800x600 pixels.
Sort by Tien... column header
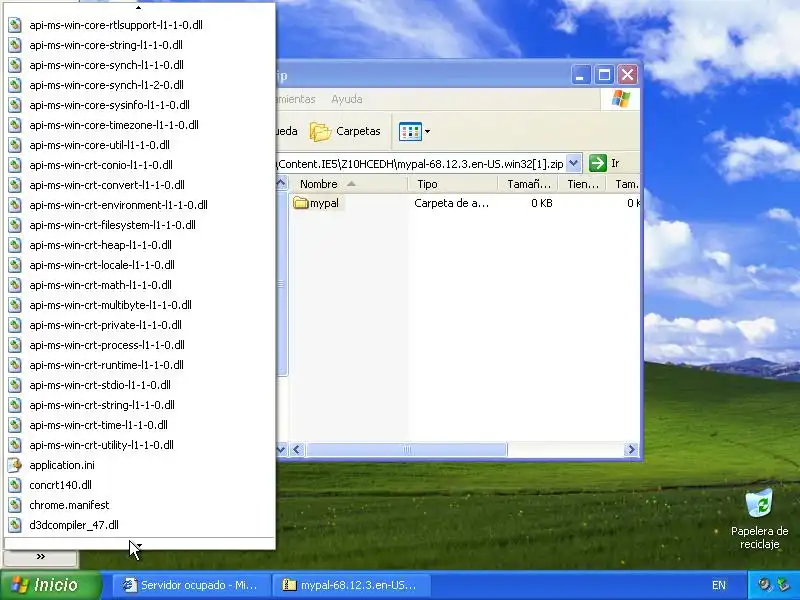pyautogui.click(x=582, y=184)
